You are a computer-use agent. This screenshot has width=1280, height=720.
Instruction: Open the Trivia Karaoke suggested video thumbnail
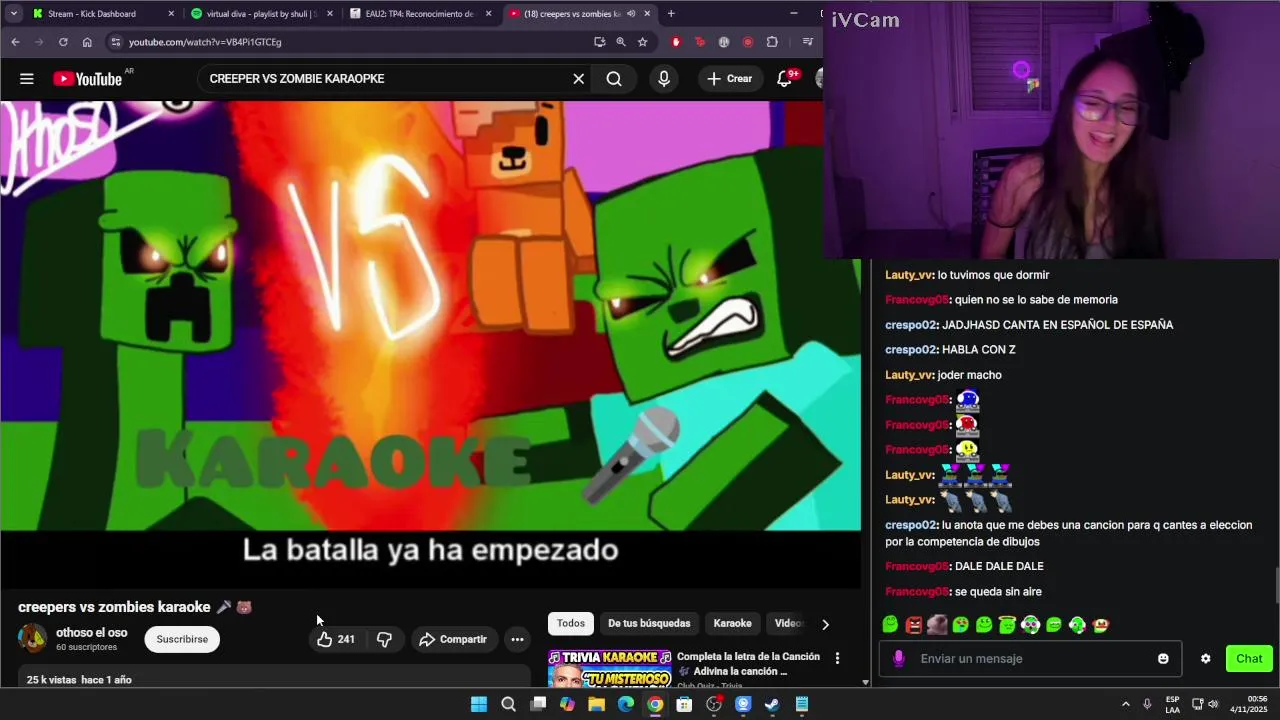pyautogui.click(x=609, y=668)
